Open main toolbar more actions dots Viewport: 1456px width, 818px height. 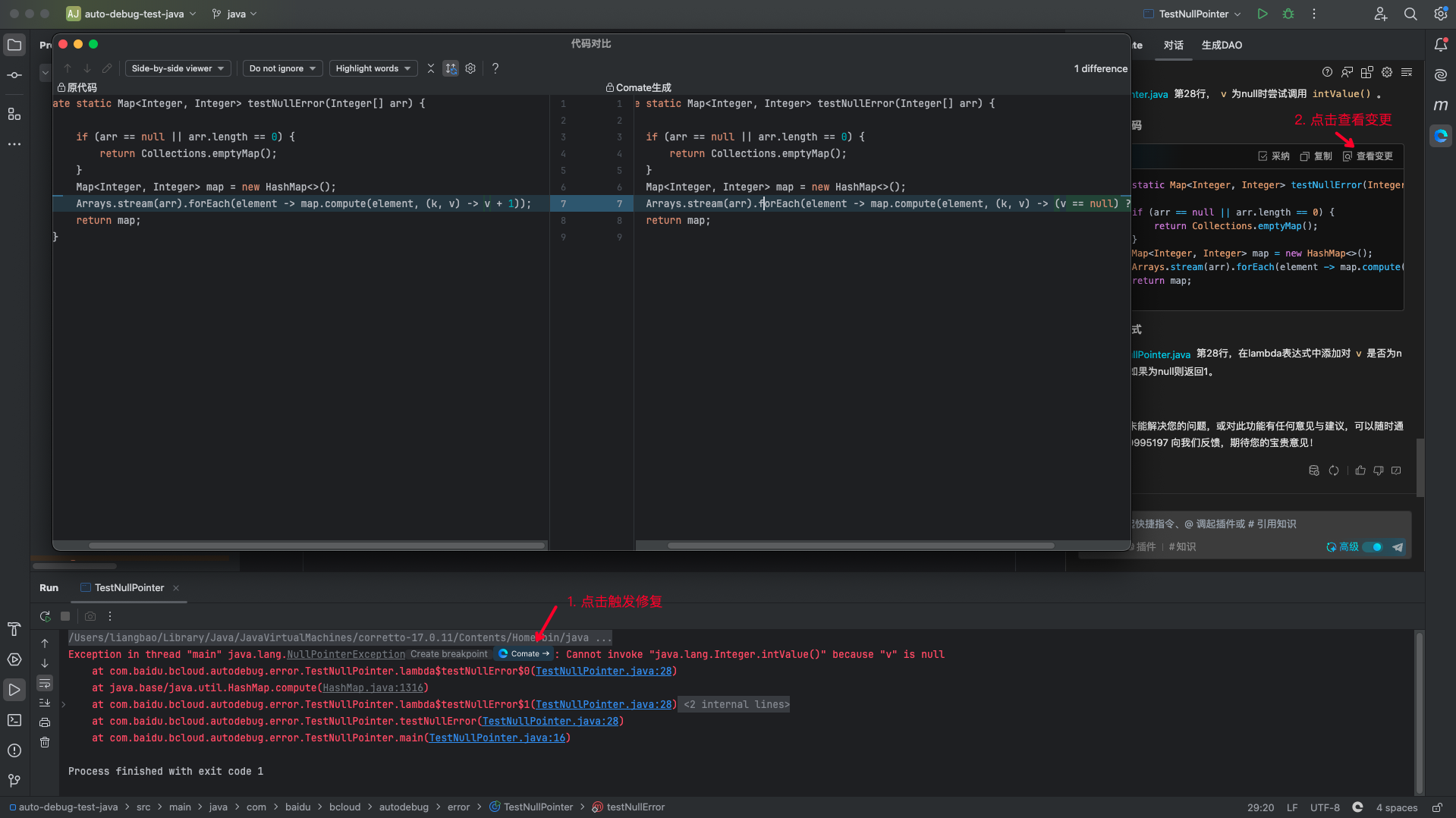(1314, 14)
